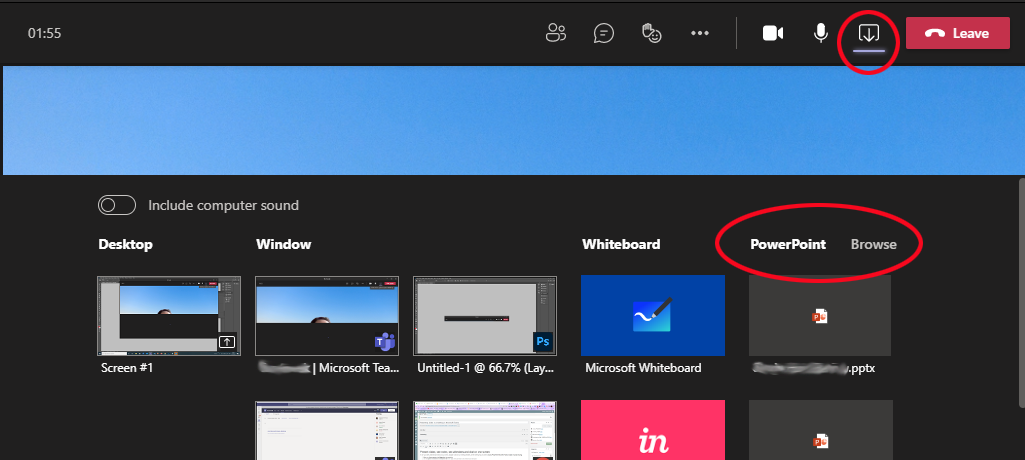This screenshot has width=1025, height=460.
Task: Share the second-row left window thumbnail
Action: [x=327, y=431]
